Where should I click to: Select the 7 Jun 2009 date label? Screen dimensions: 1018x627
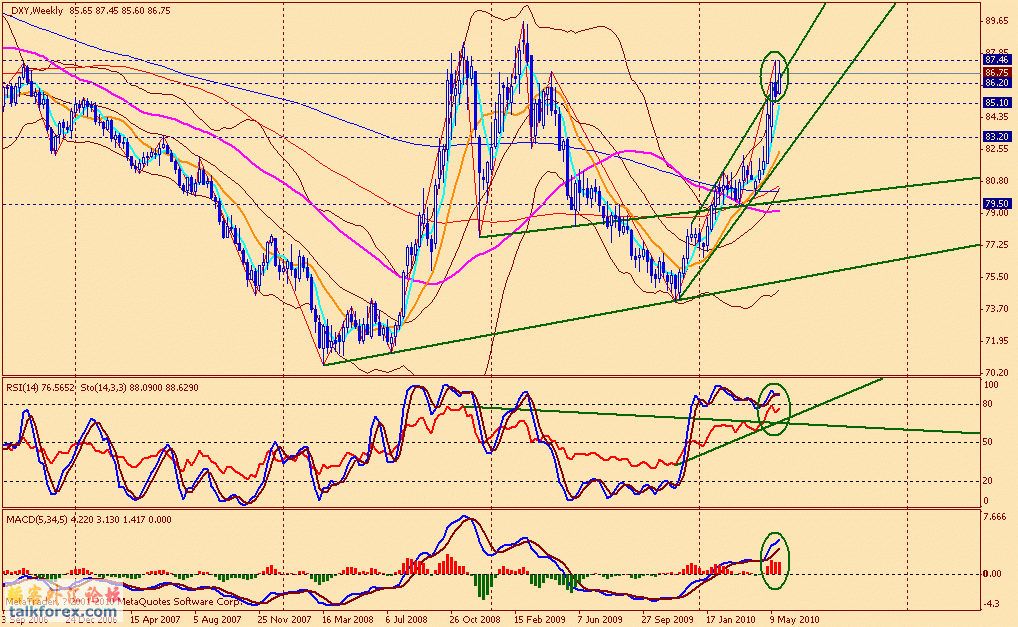pyautogui.click(x=600, y=619)
